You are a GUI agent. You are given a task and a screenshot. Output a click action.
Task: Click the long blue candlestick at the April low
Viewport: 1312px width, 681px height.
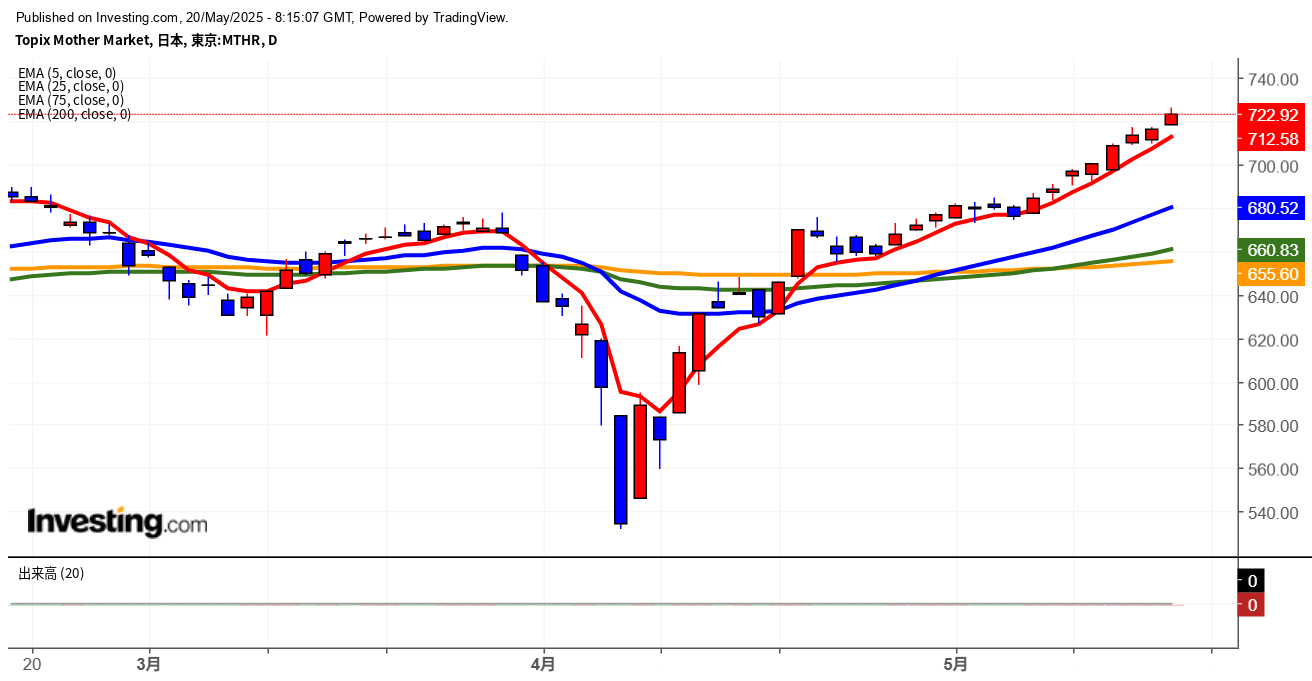coord(621,470)
